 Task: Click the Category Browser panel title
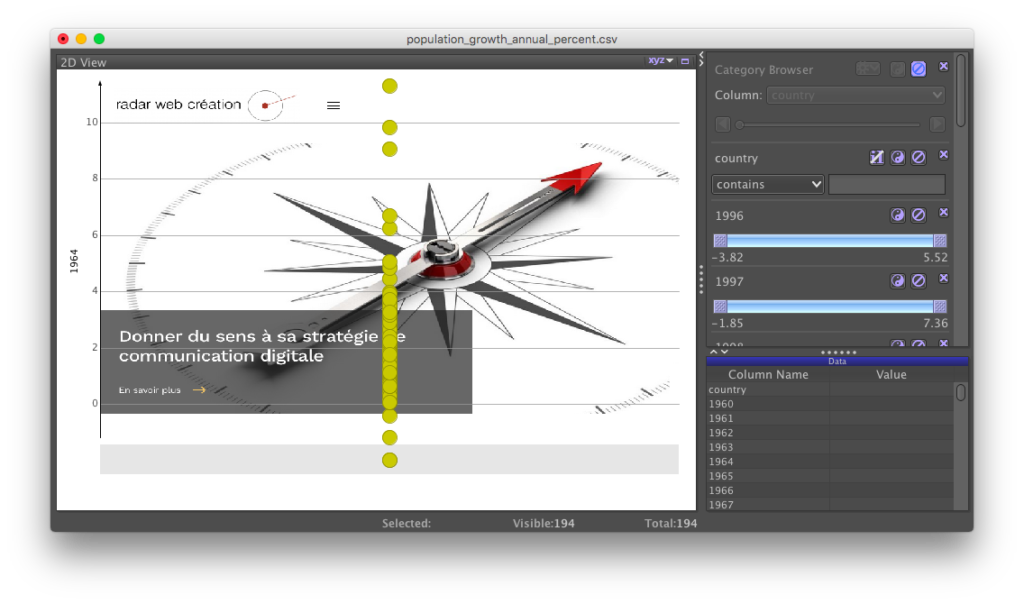pyautogui.click(x=763, y=69)
